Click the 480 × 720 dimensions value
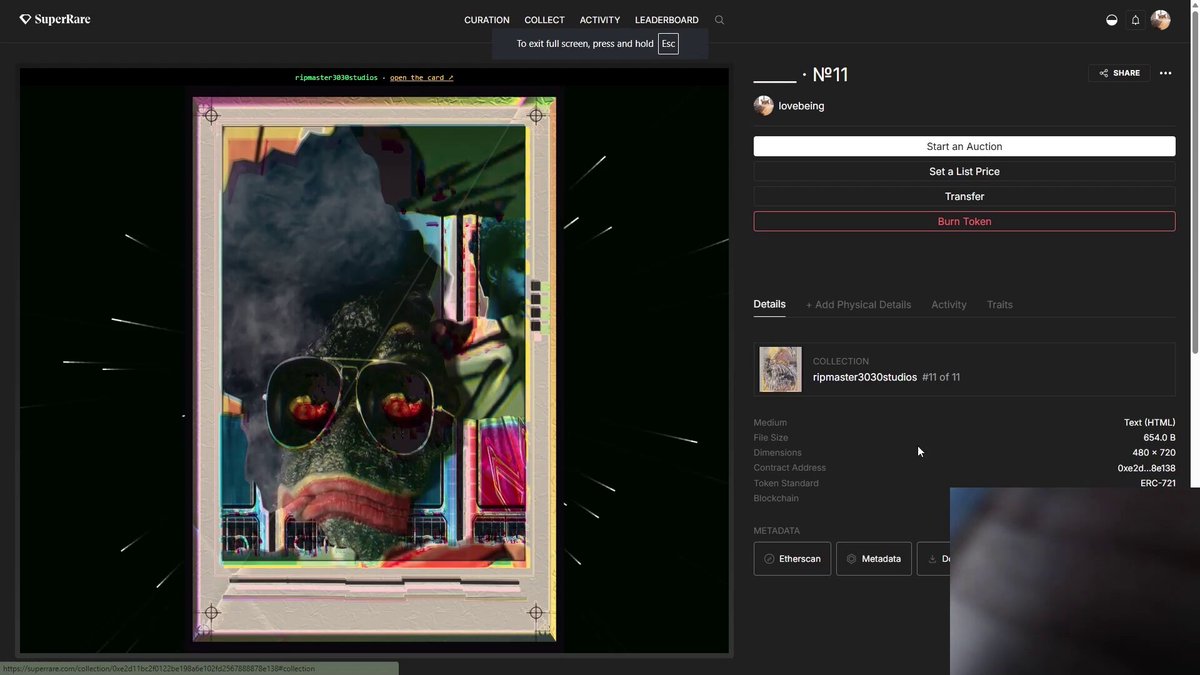 pos(1154,453)
